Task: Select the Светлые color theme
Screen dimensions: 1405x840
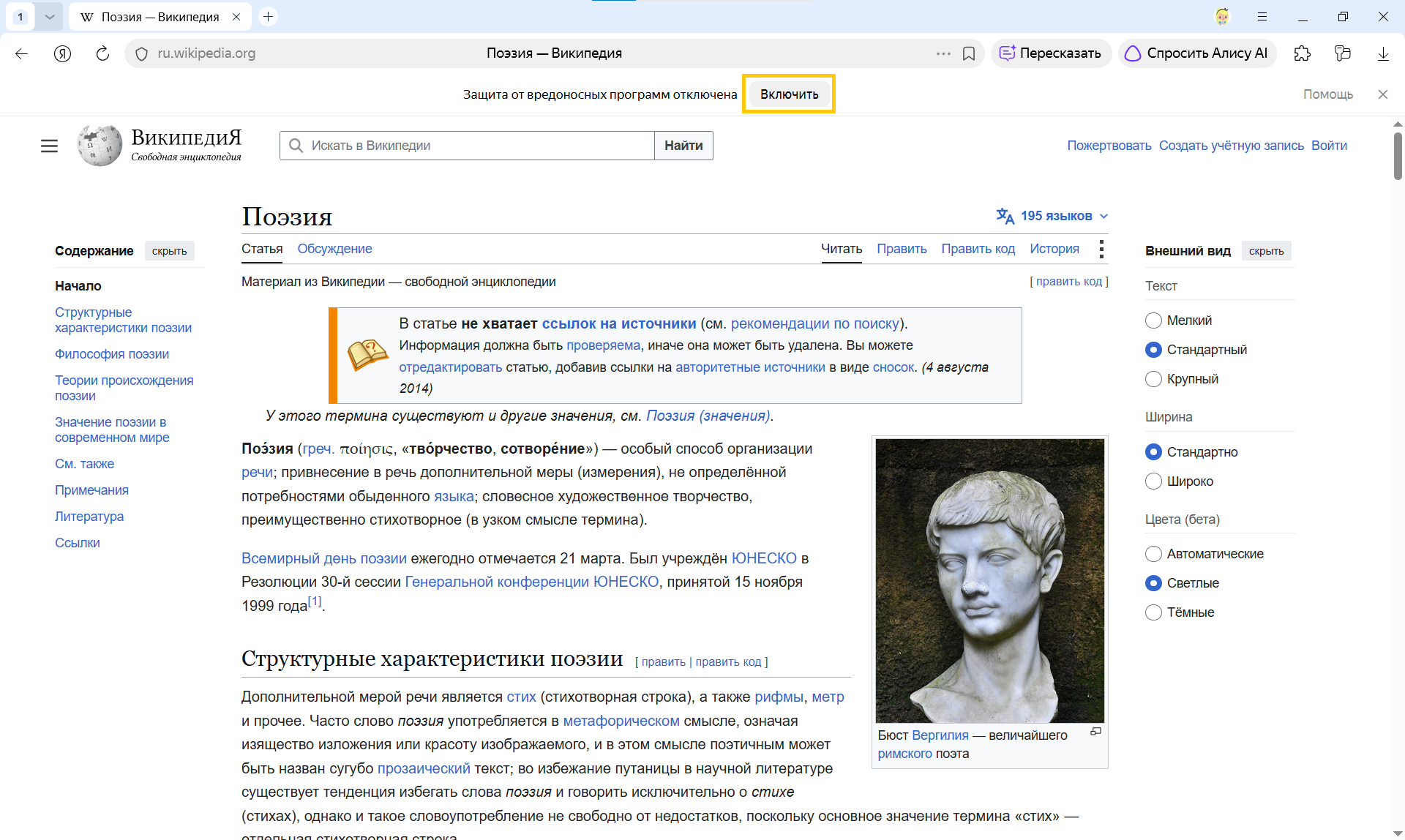Action: [x=1153, y=583]
